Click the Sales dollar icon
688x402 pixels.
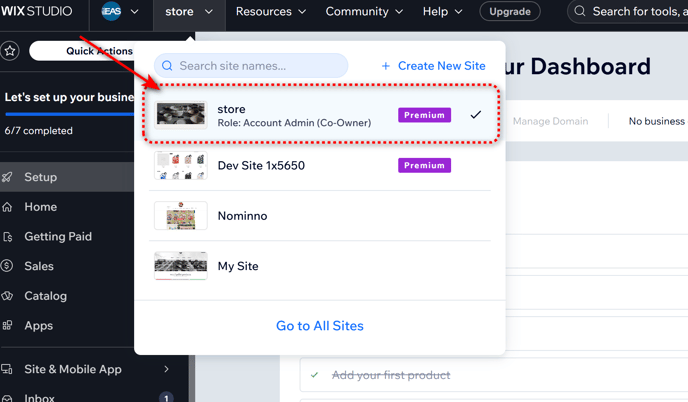tap(7, 266)
